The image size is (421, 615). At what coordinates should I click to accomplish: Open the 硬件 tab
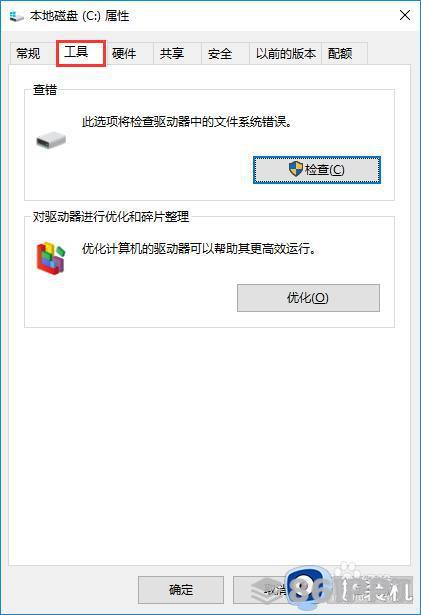124,53
